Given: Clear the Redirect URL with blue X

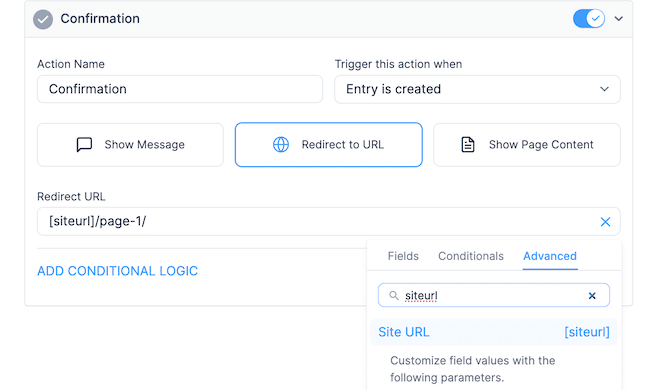Looking at the screenshot, I should pos(605,222).
